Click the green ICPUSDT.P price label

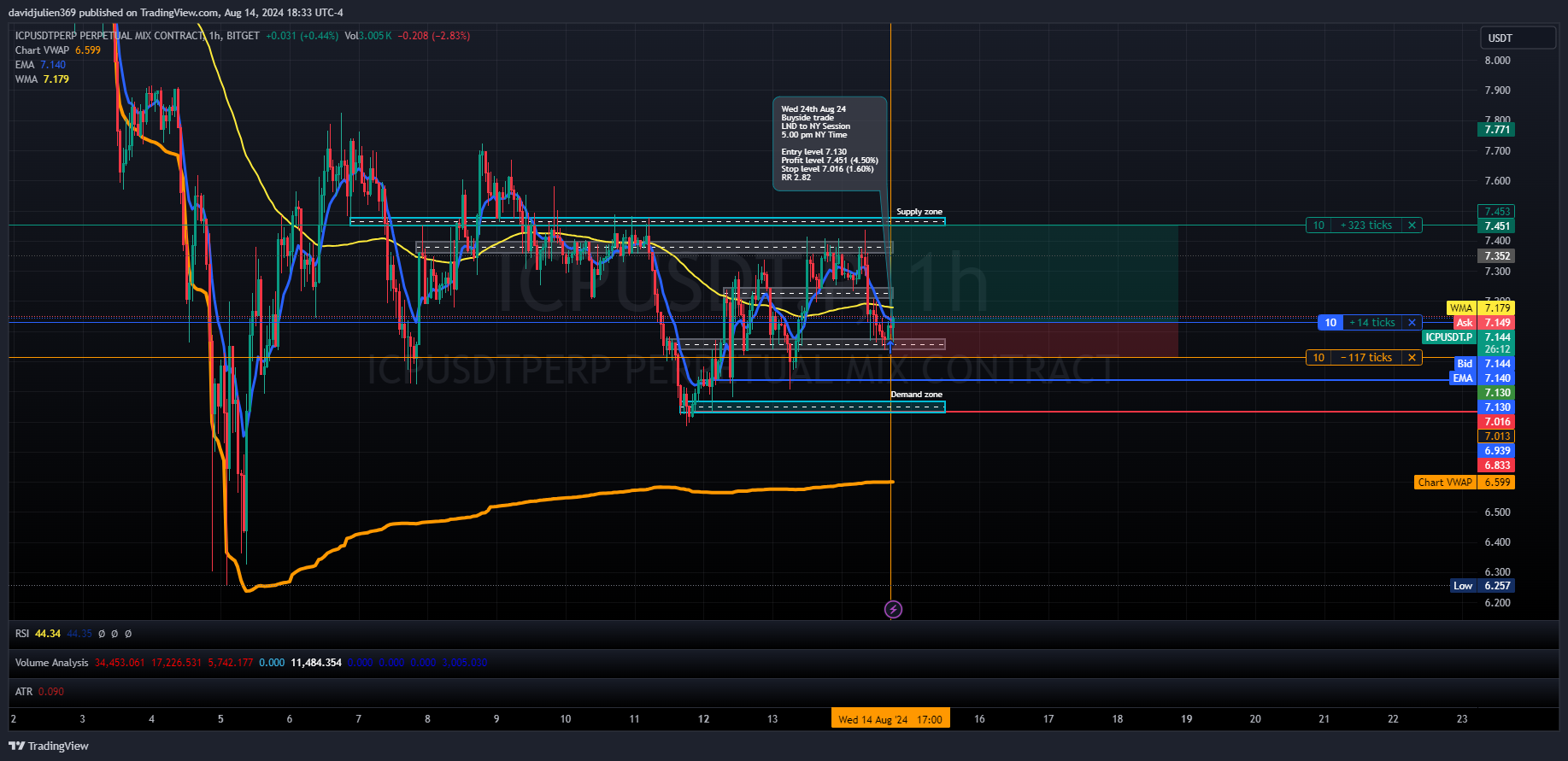[x=1468, y=337]
